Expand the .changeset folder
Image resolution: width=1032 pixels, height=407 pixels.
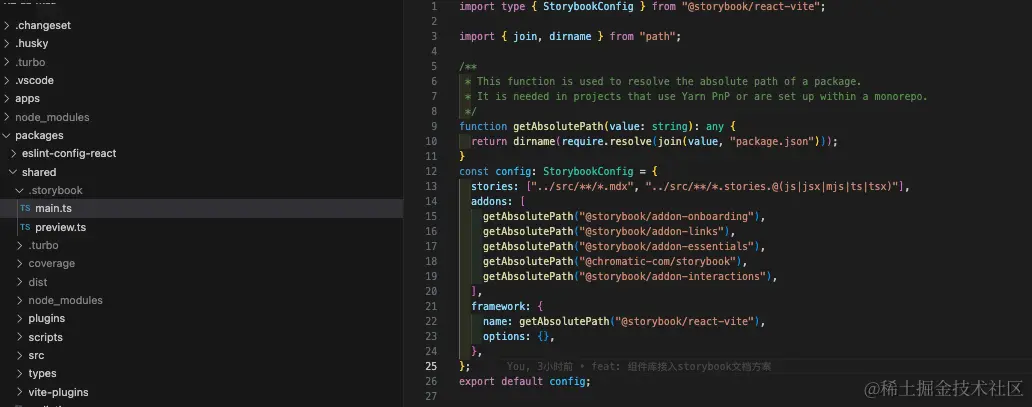pyautogui.click(x=43, y=25)
